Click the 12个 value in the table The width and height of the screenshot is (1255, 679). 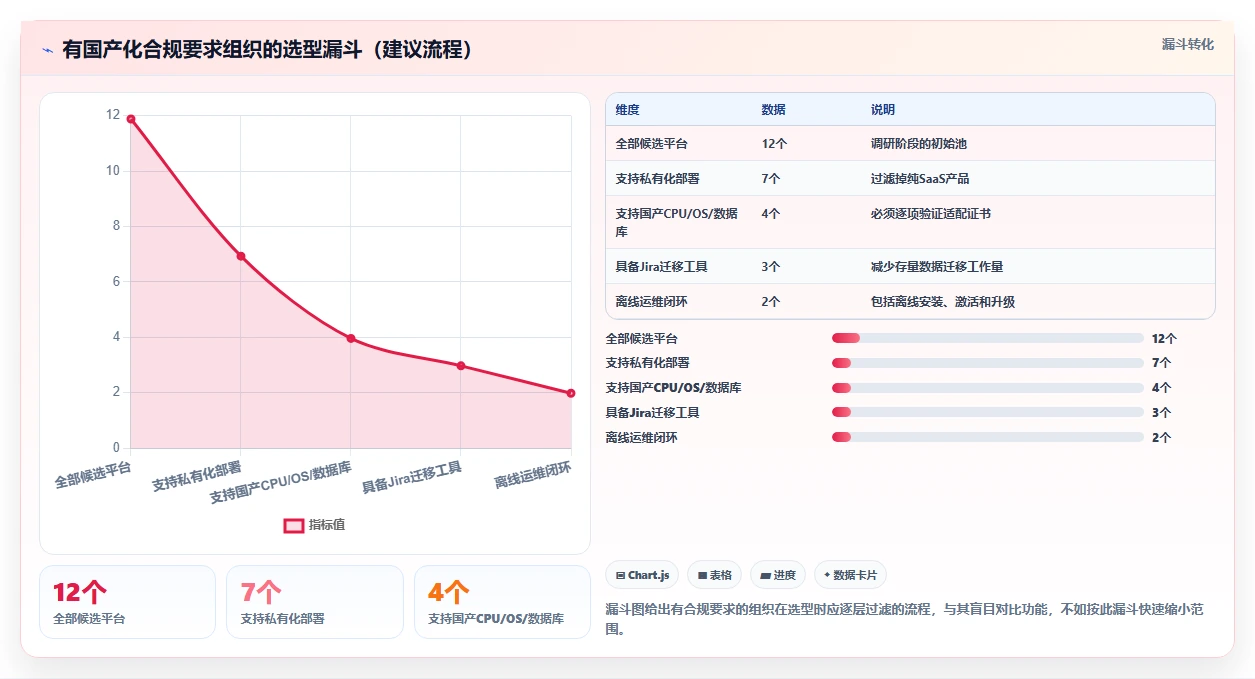(775, 144)
